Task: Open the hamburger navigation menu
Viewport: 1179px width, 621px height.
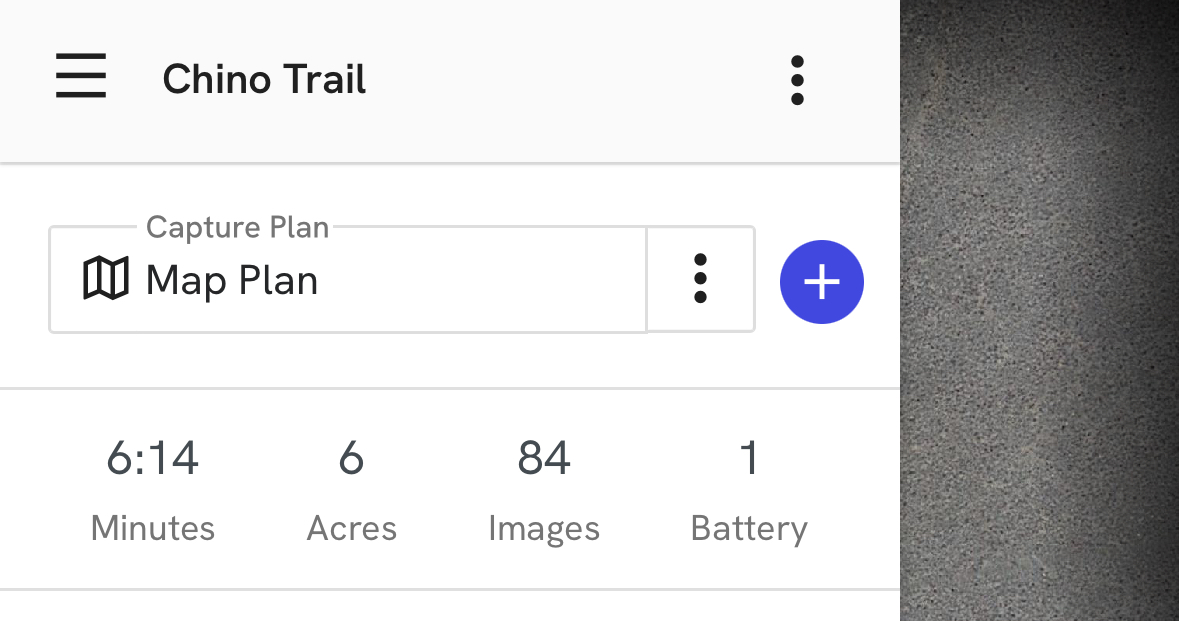Action: click(x=81, y=78)
